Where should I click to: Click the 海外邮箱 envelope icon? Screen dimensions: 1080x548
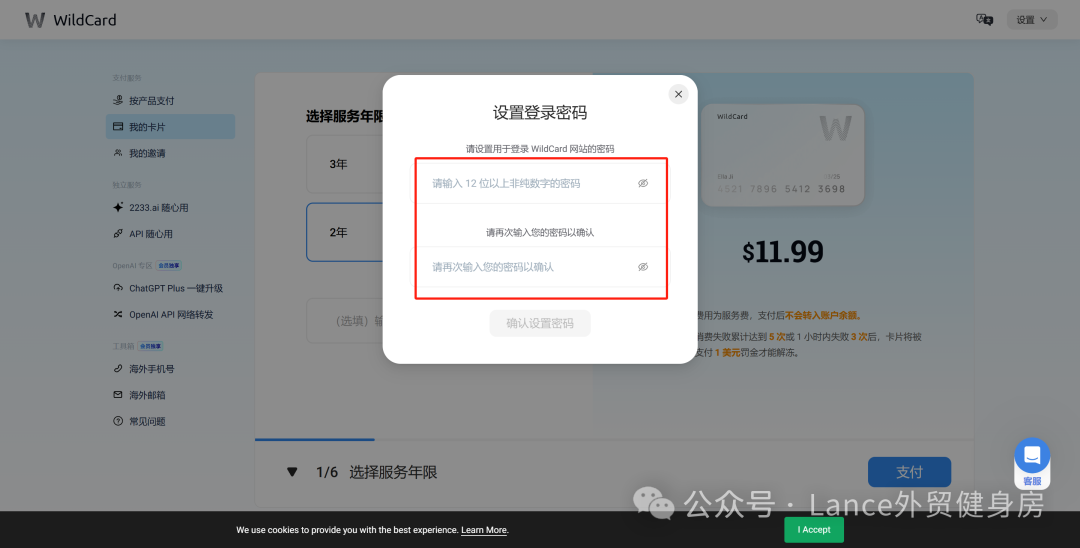pyautogui.click(x=119, y=395)
